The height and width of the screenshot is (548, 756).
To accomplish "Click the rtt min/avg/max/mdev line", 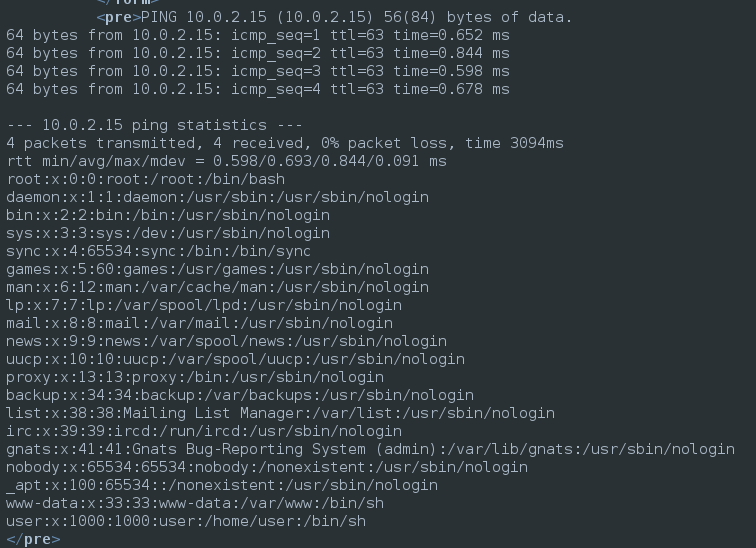I will pyautogui.click(x=226, y=161).
